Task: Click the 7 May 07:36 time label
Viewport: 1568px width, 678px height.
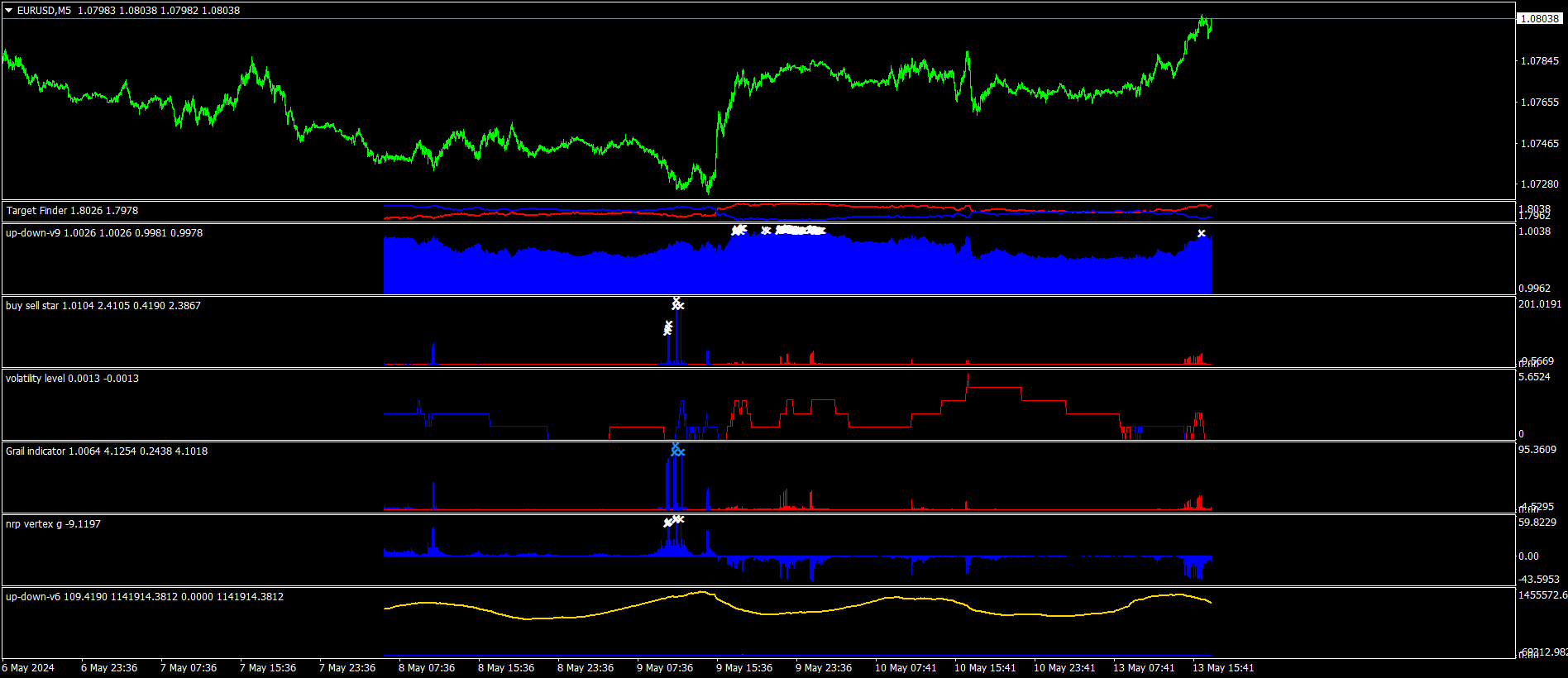Action: click(189, 668)
